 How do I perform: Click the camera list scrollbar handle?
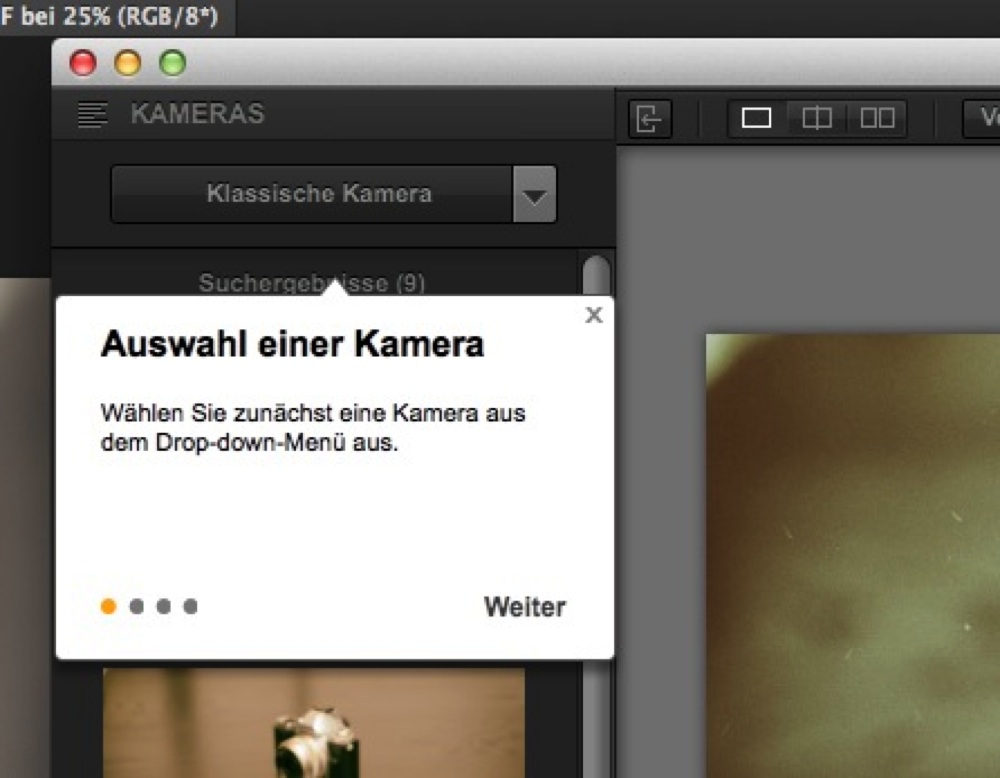click(596, 274)
